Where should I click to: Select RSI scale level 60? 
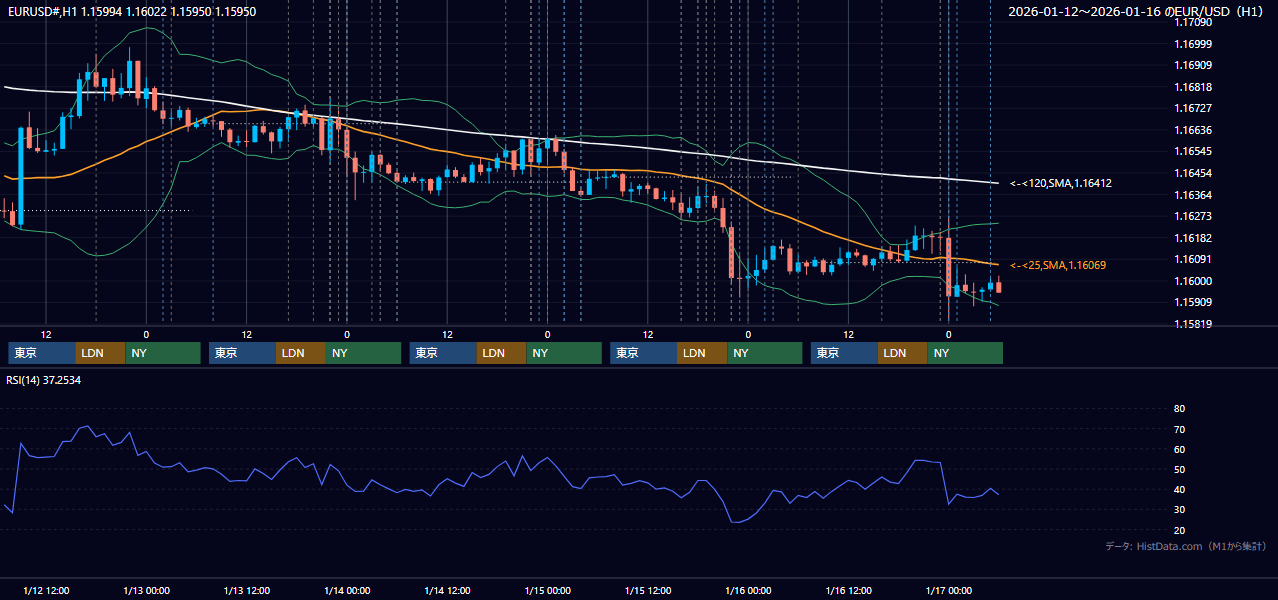click(1179, 450)
